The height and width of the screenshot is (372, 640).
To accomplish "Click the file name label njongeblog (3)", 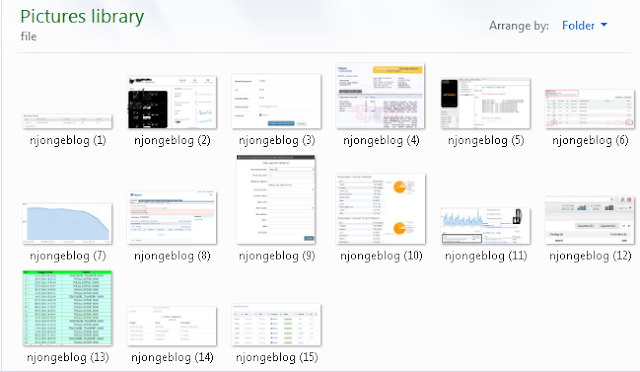I will pos(277,141).
